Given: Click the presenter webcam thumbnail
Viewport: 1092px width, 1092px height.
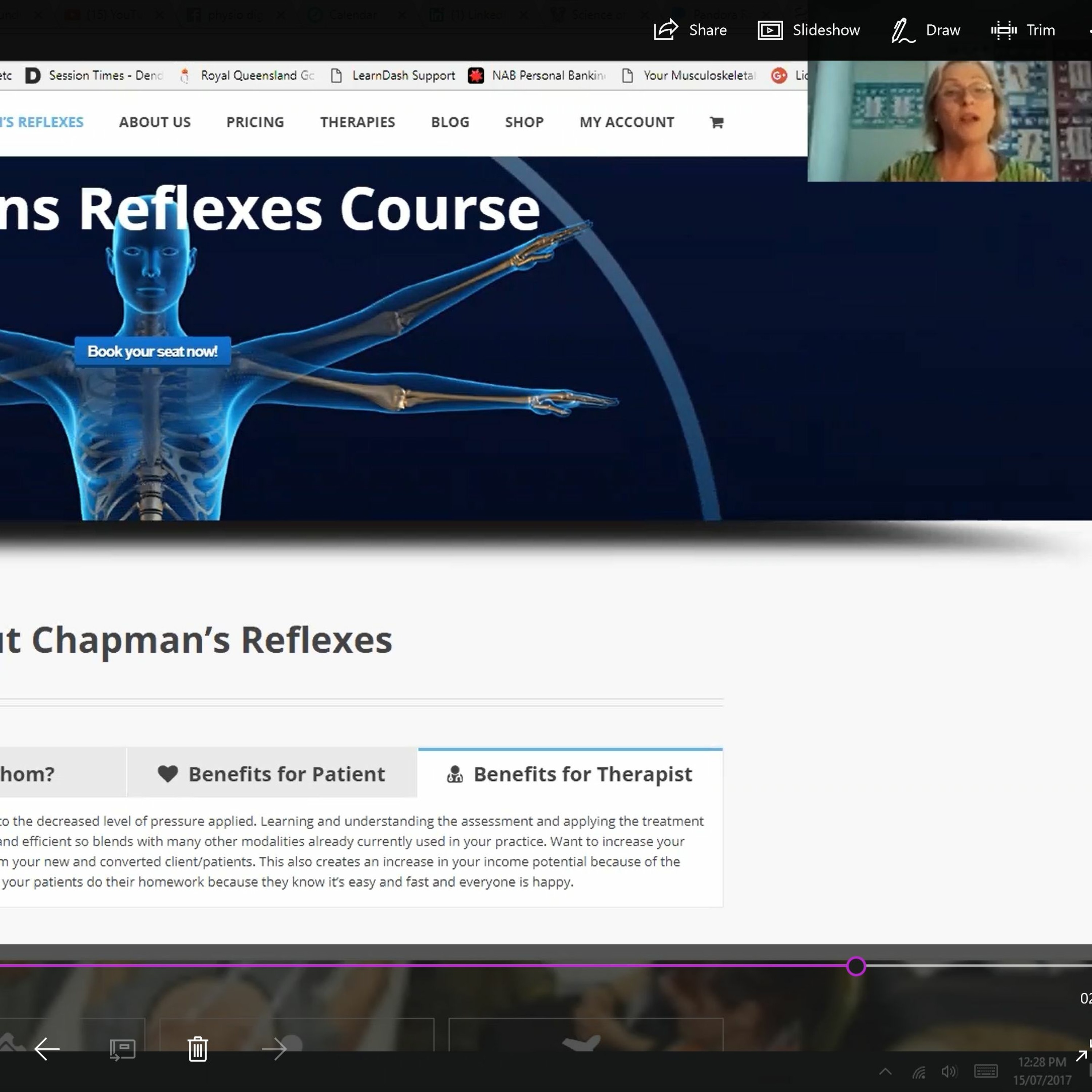Looking at the screenshot, I should (950, 121).
